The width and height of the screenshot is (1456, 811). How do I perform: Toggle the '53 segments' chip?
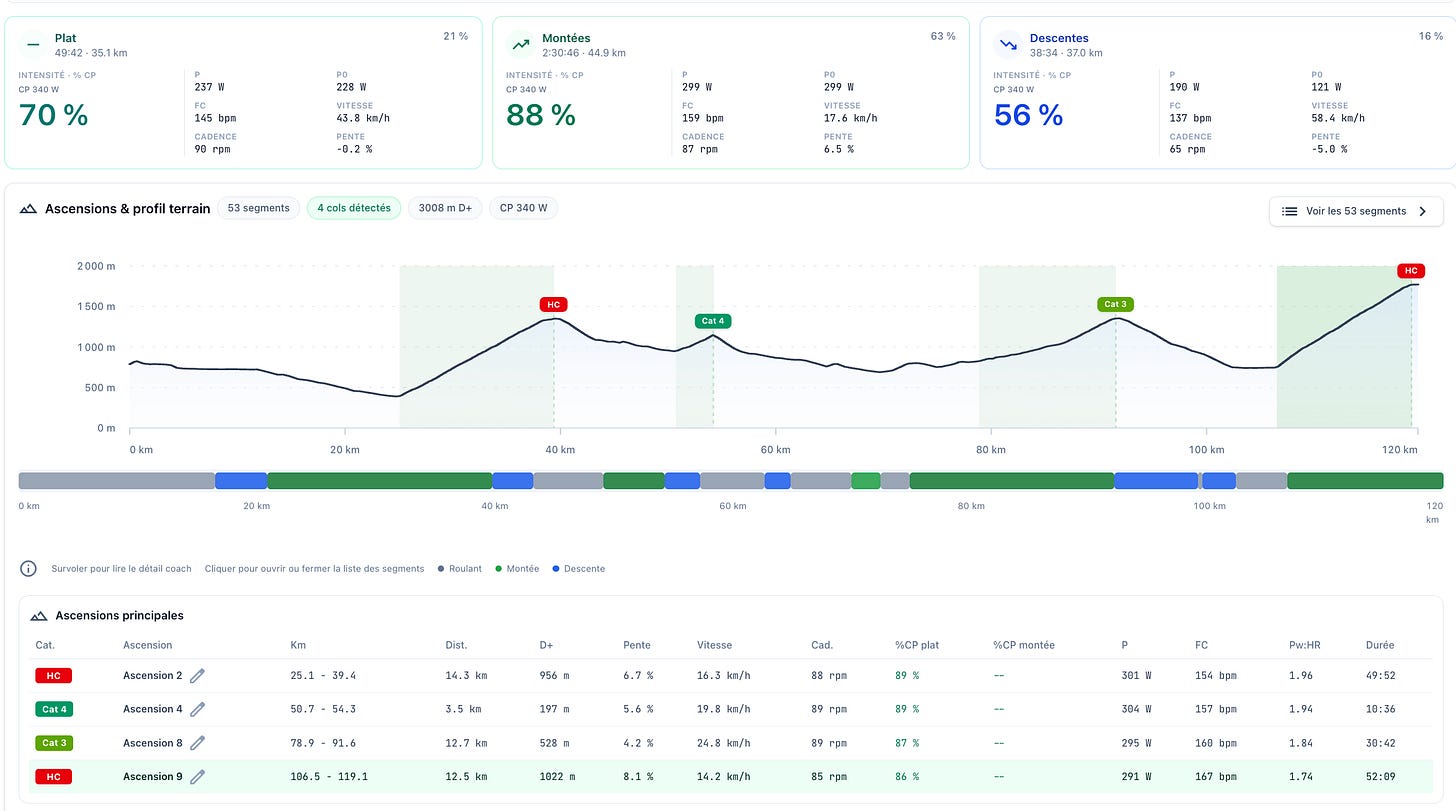click(x=258, y=208)
